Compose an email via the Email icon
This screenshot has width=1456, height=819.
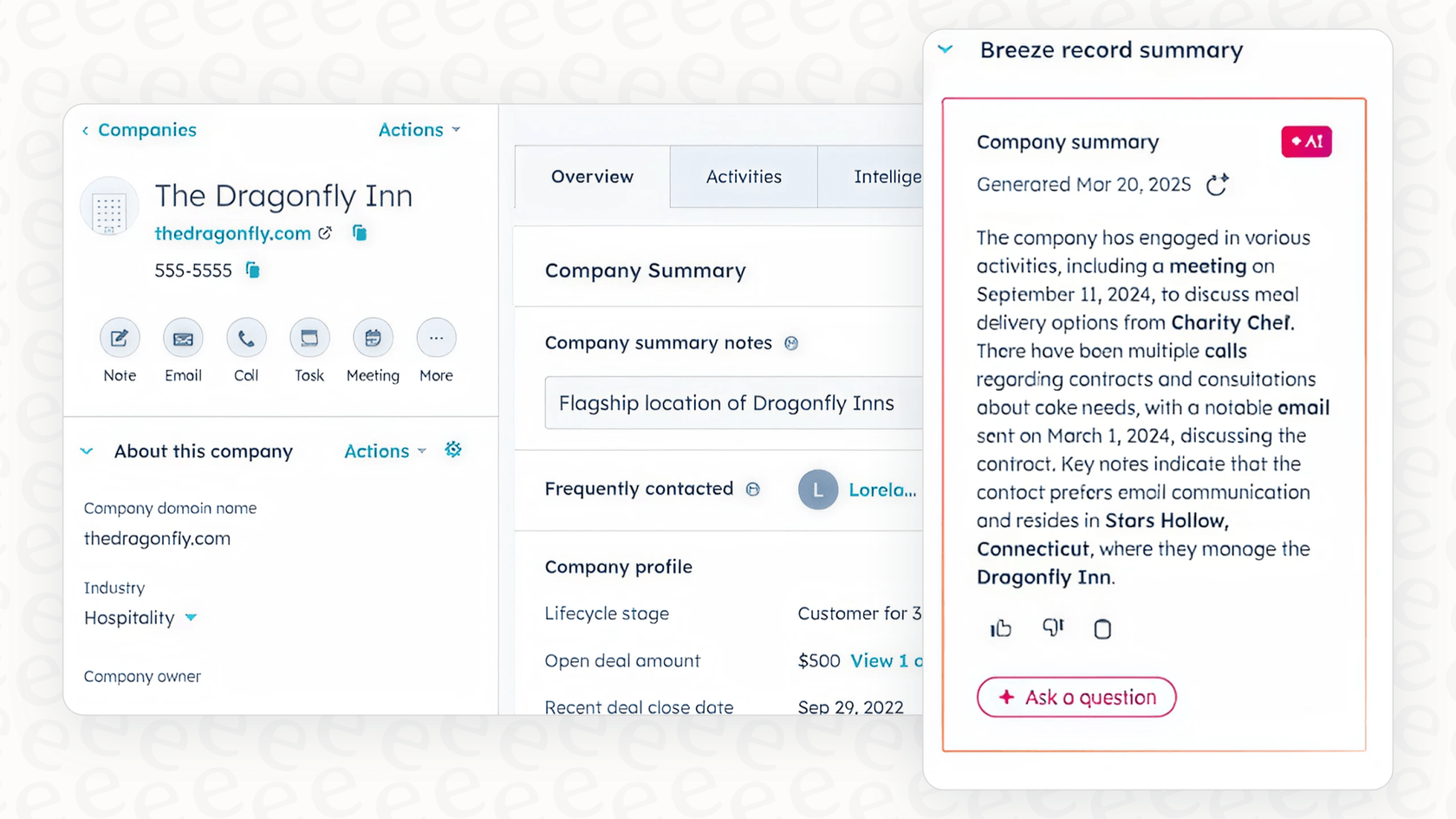click(x=183, y=338)
